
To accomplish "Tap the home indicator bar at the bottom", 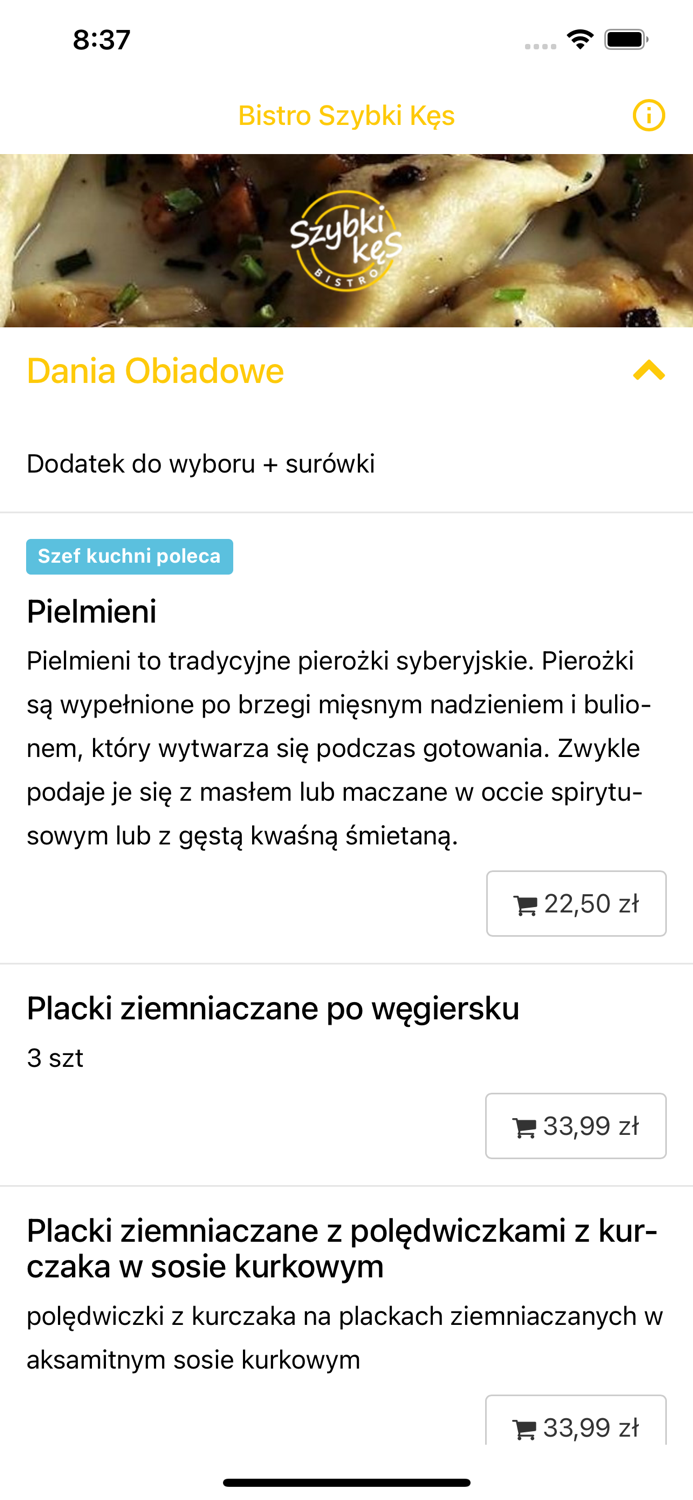I will pos(346,1483).
